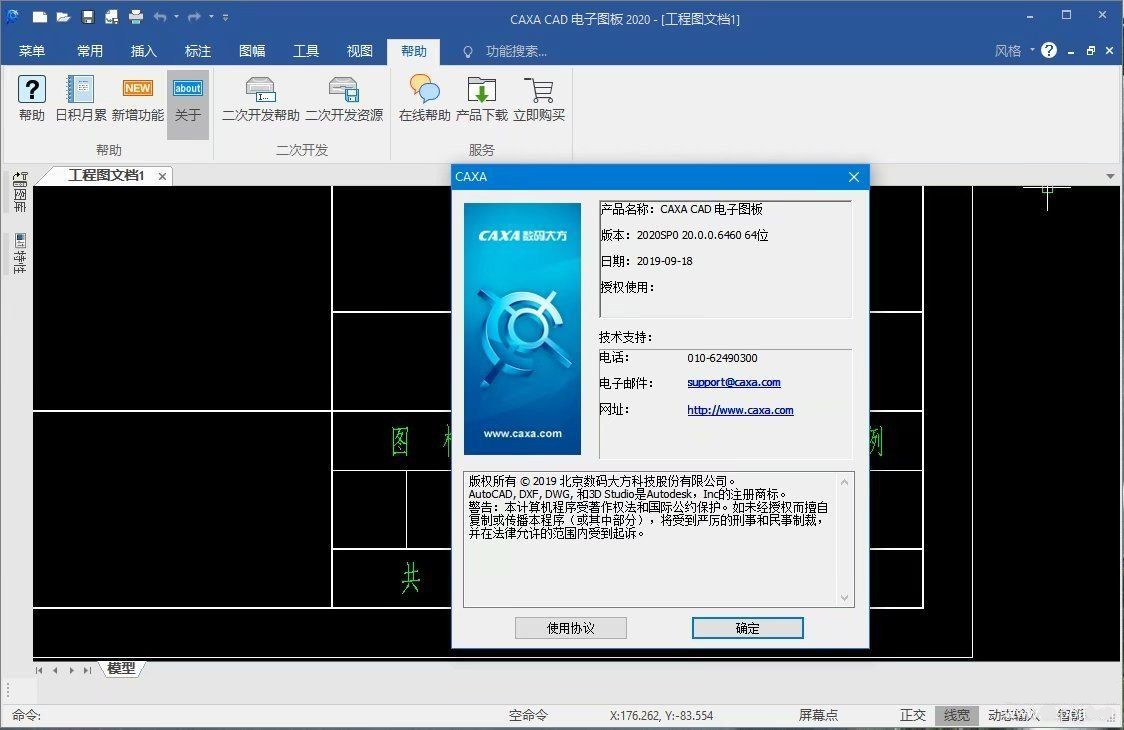Click the 使用协议 button

[571, 628]
